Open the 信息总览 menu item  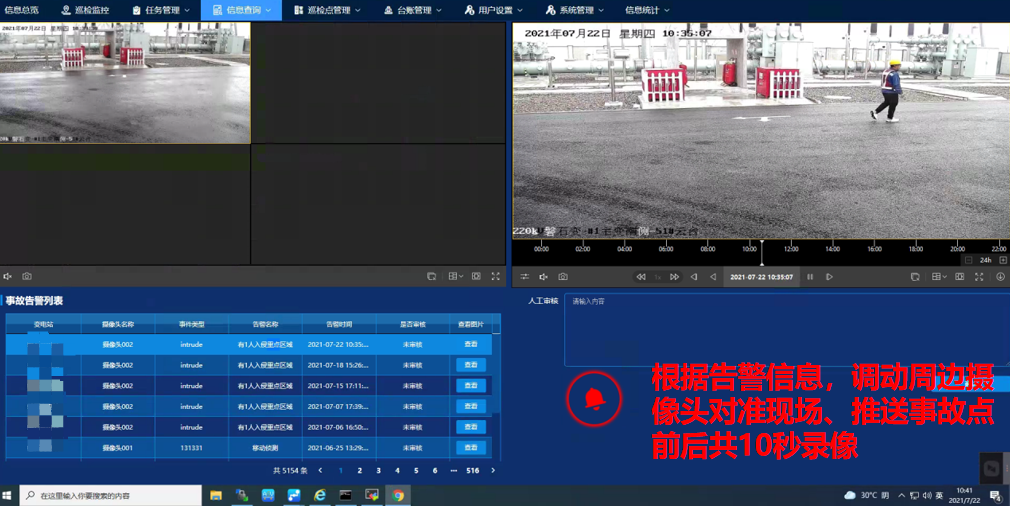(22, 10)
